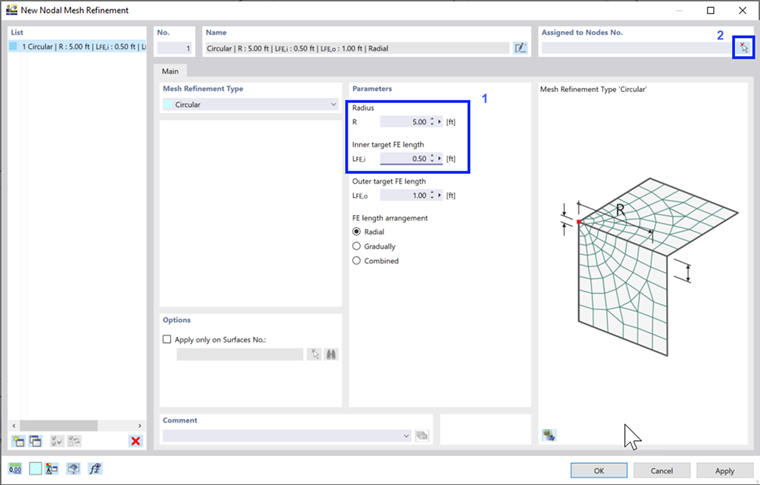Maximize the dialog window
760x485 pixels.
[711, 10]
